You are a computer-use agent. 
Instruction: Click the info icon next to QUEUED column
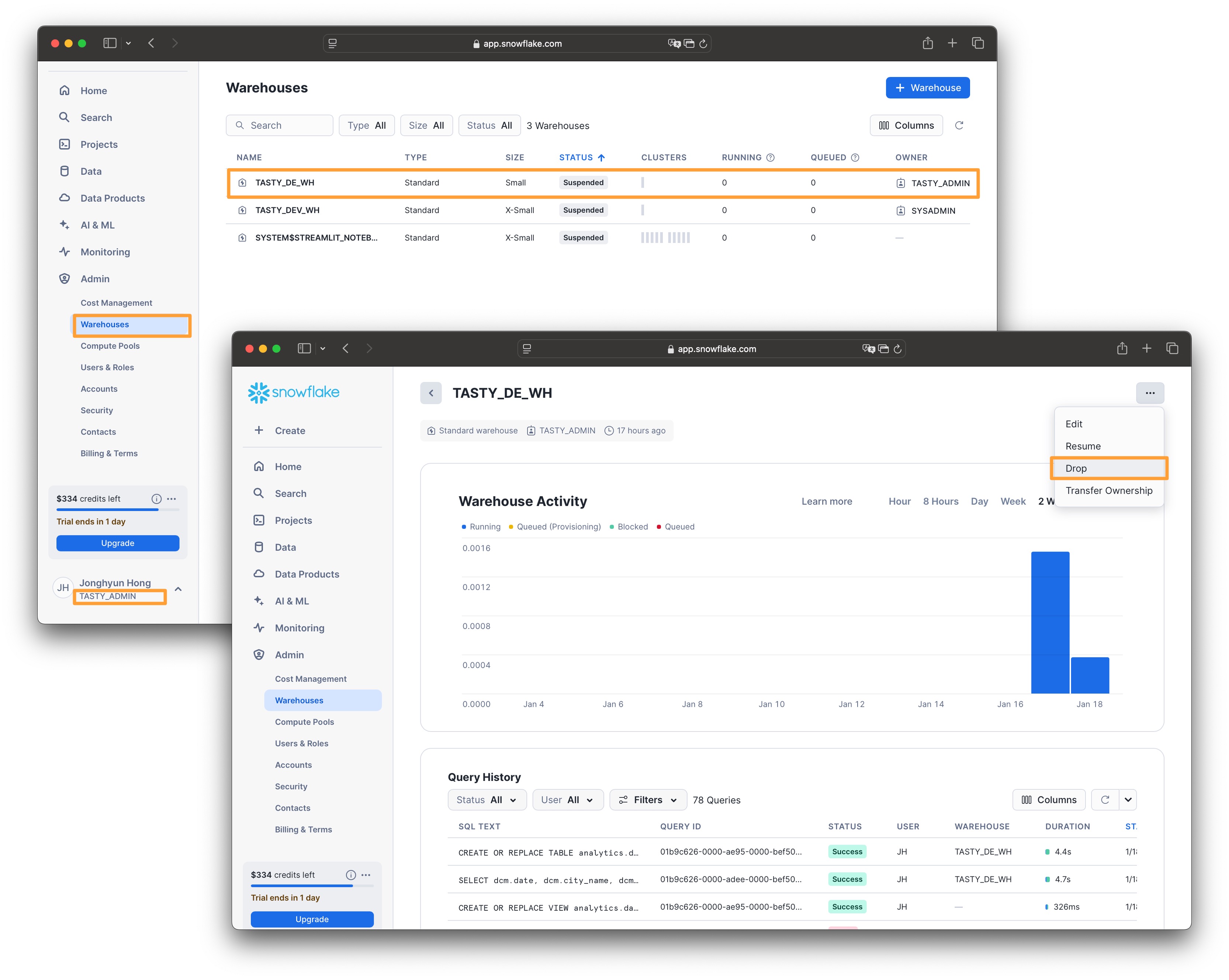click(x=855, y=157)
